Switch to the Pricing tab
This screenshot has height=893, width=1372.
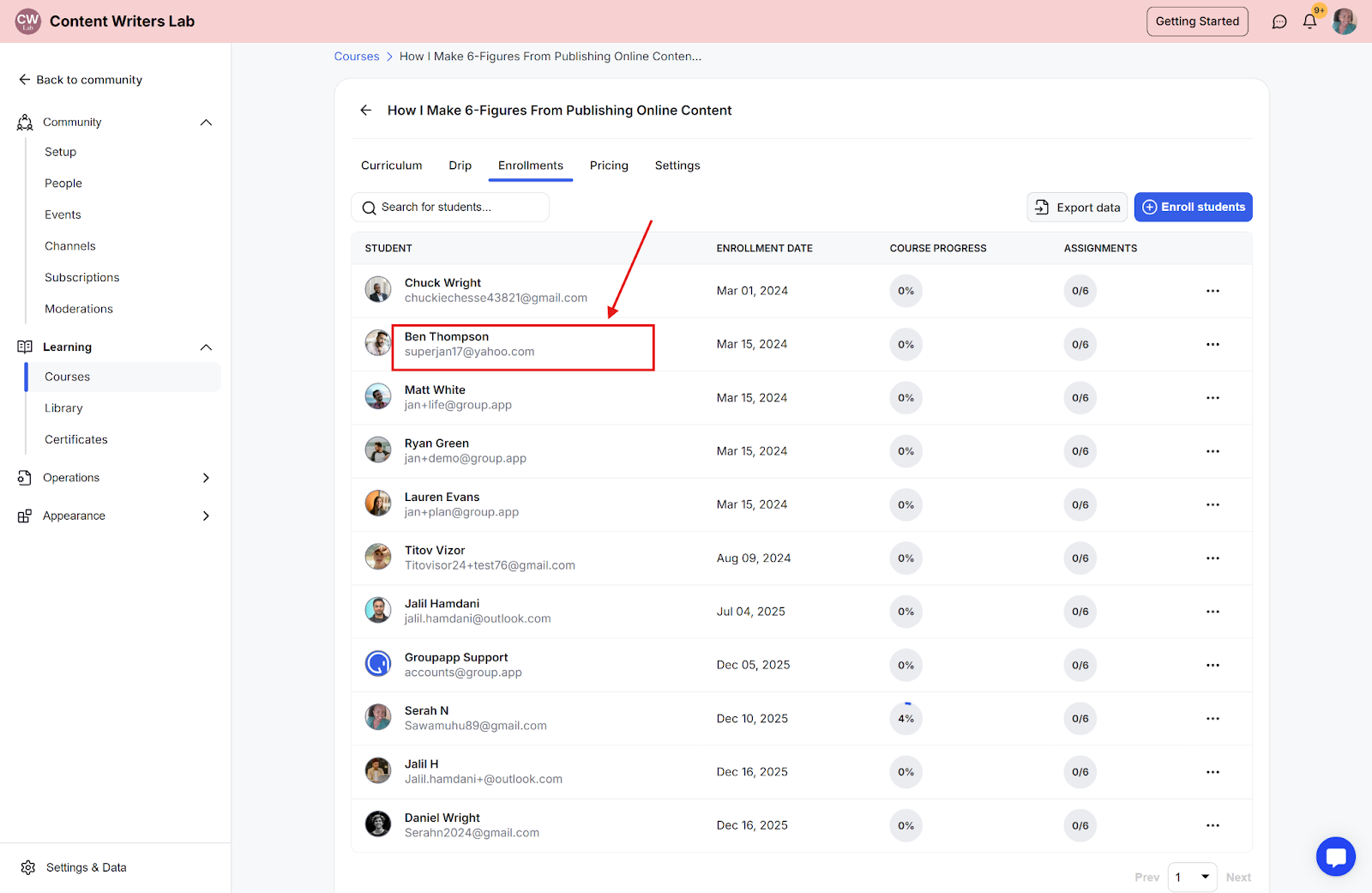(609, 166)
